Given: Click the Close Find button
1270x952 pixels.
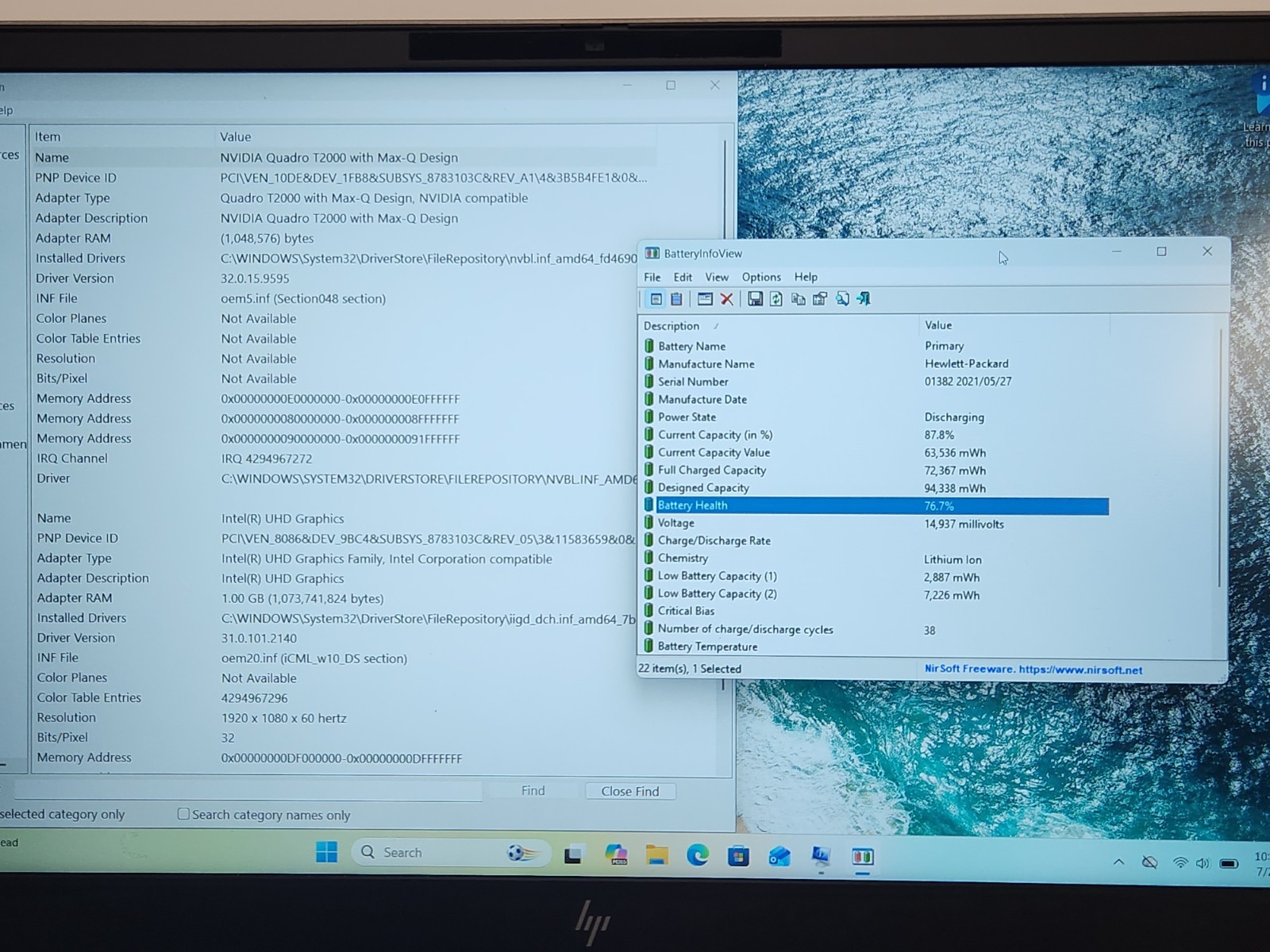Looking at the screenshot, I should click(x=630, y=791).
